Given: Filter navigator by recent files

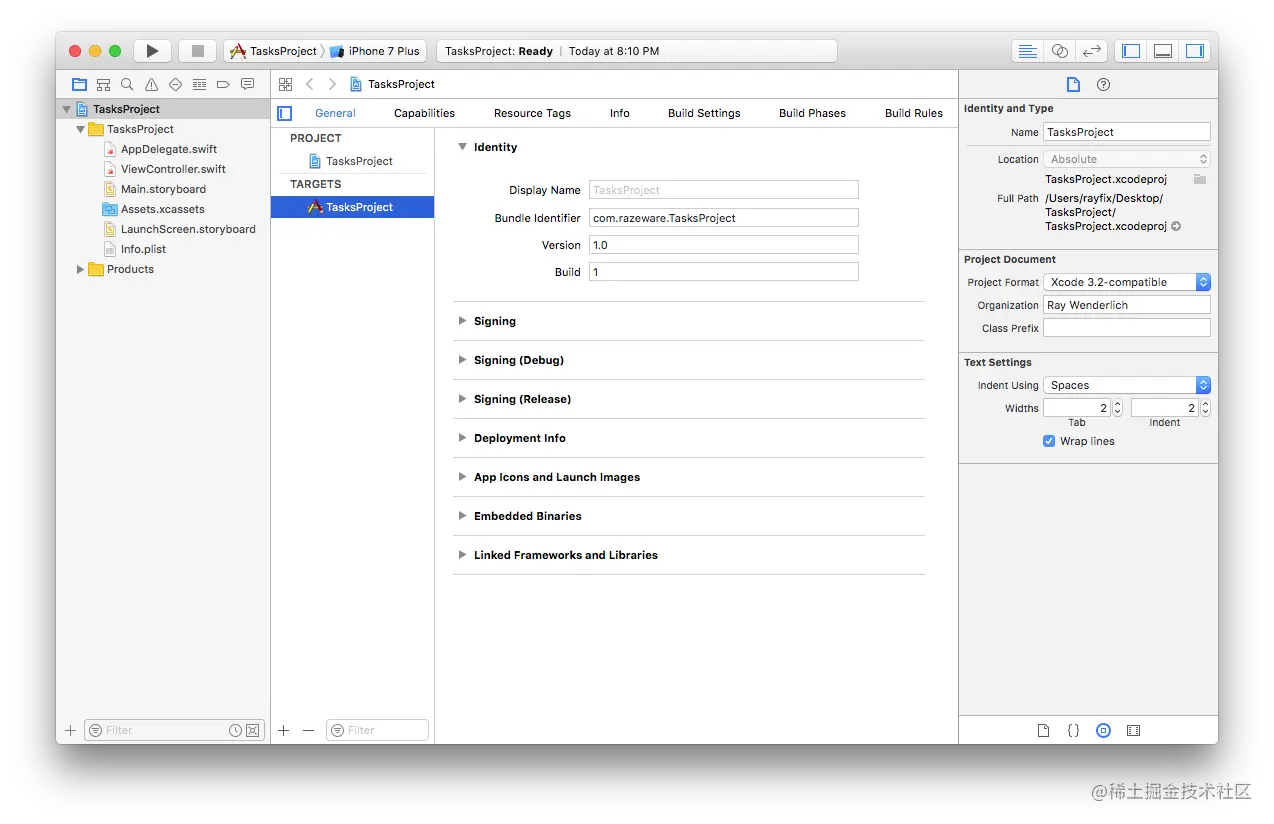Looking at the screenshot, I should [235, 730].
